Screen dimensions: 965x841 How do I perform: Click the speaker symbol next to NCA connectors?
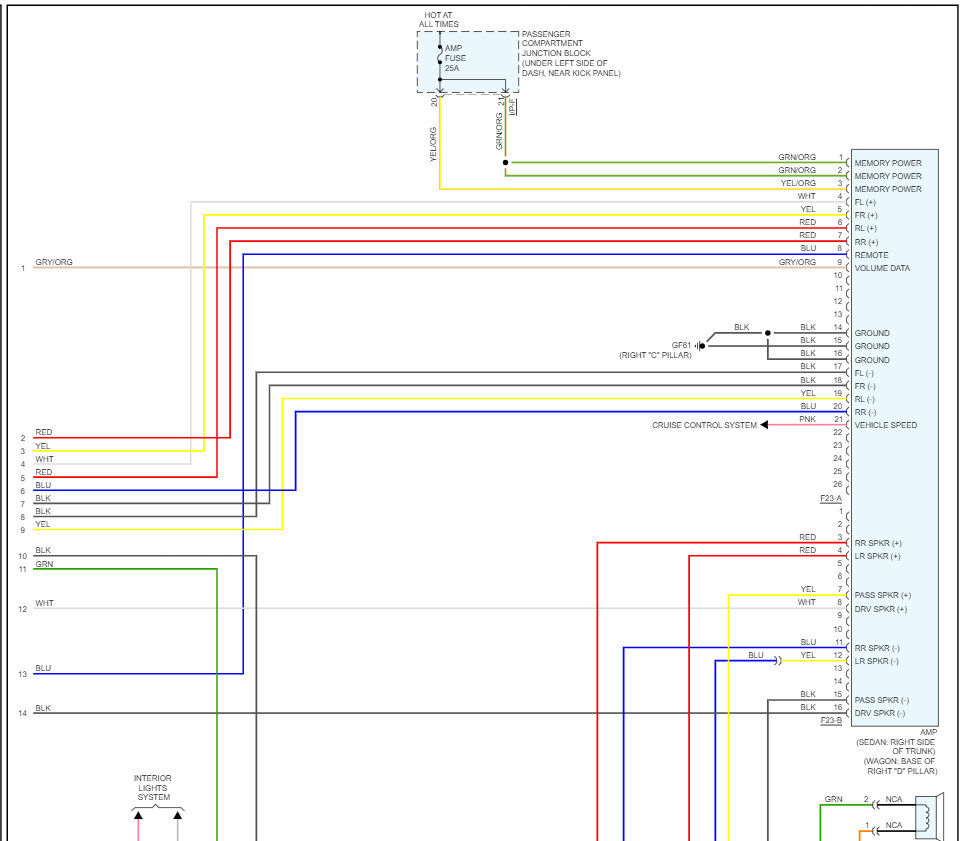click(x=929, y=818)
